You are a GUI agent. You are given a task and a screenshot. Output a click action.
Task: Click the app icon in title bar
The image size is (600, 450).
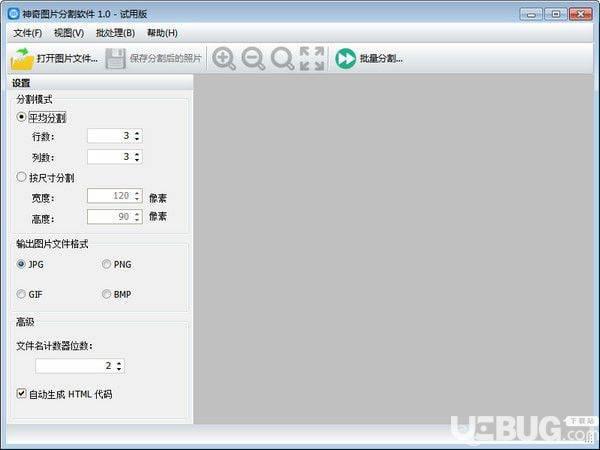(x=13, y=14)
